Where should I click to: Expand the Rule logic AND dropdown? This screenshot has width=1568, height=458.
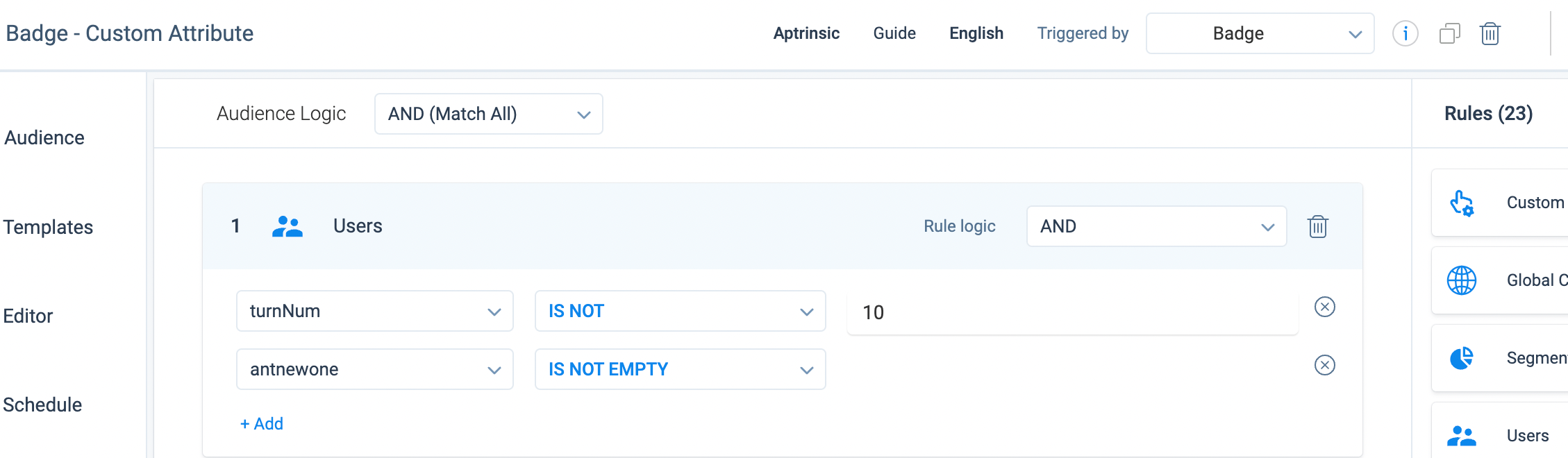(x=1156, y=226)
